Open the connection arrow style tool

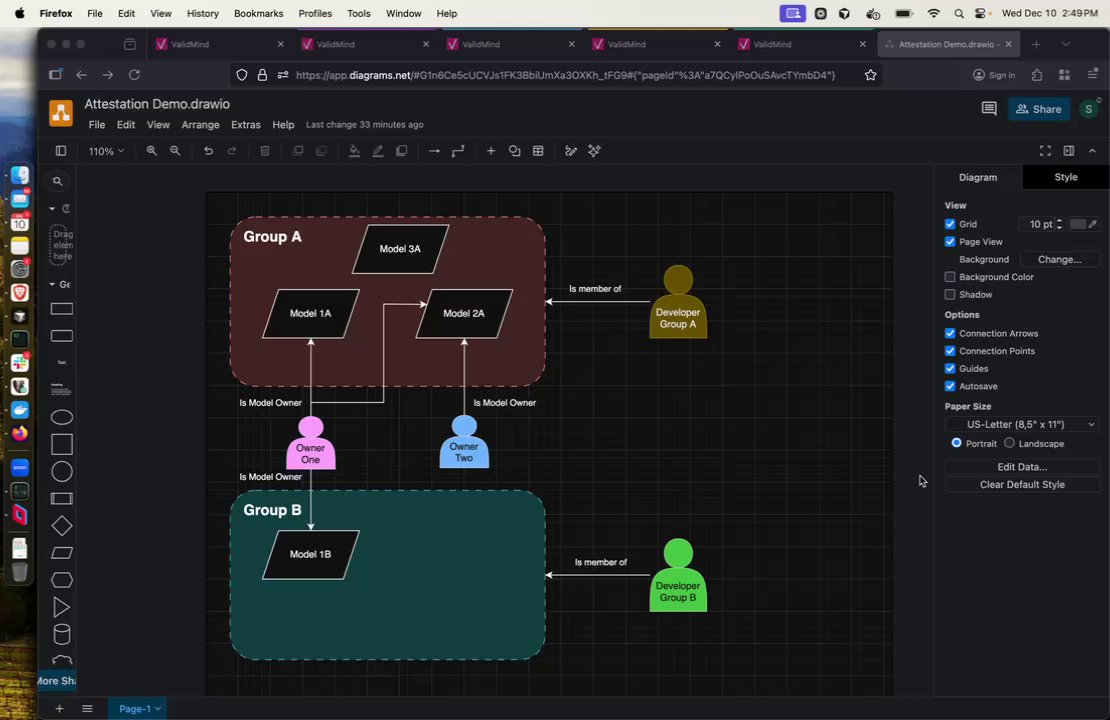(434, 151)
